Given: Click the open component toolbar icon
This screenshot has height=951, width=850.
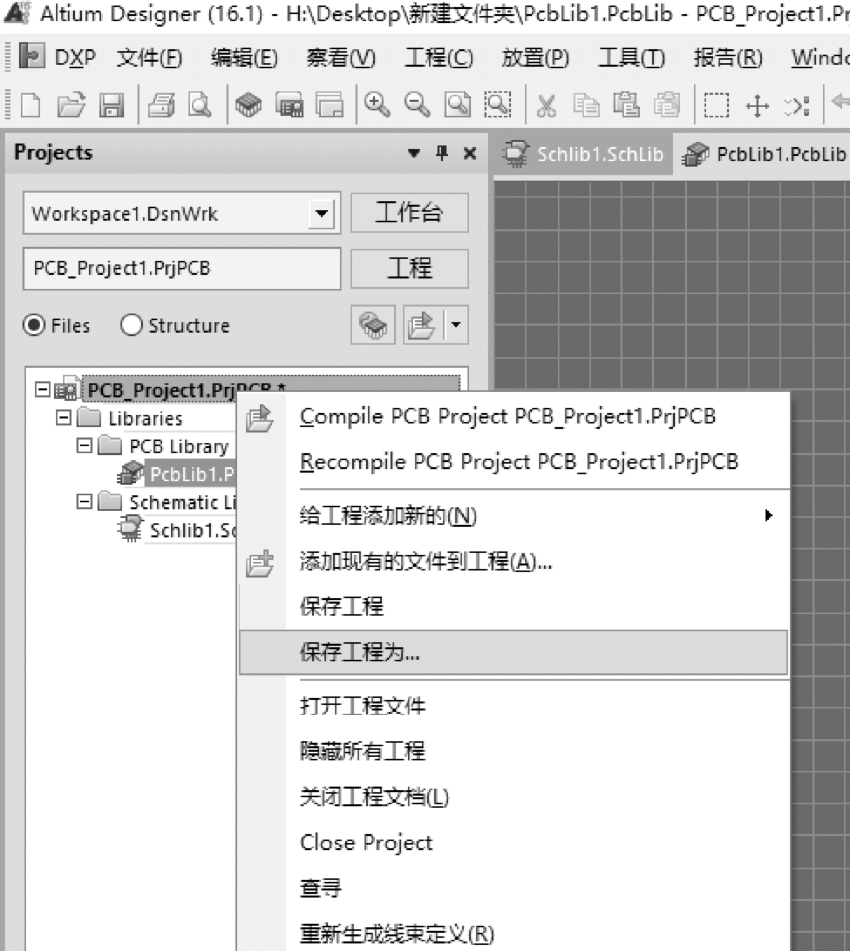Looking at the screenshot, I should [x=248, y=106].
